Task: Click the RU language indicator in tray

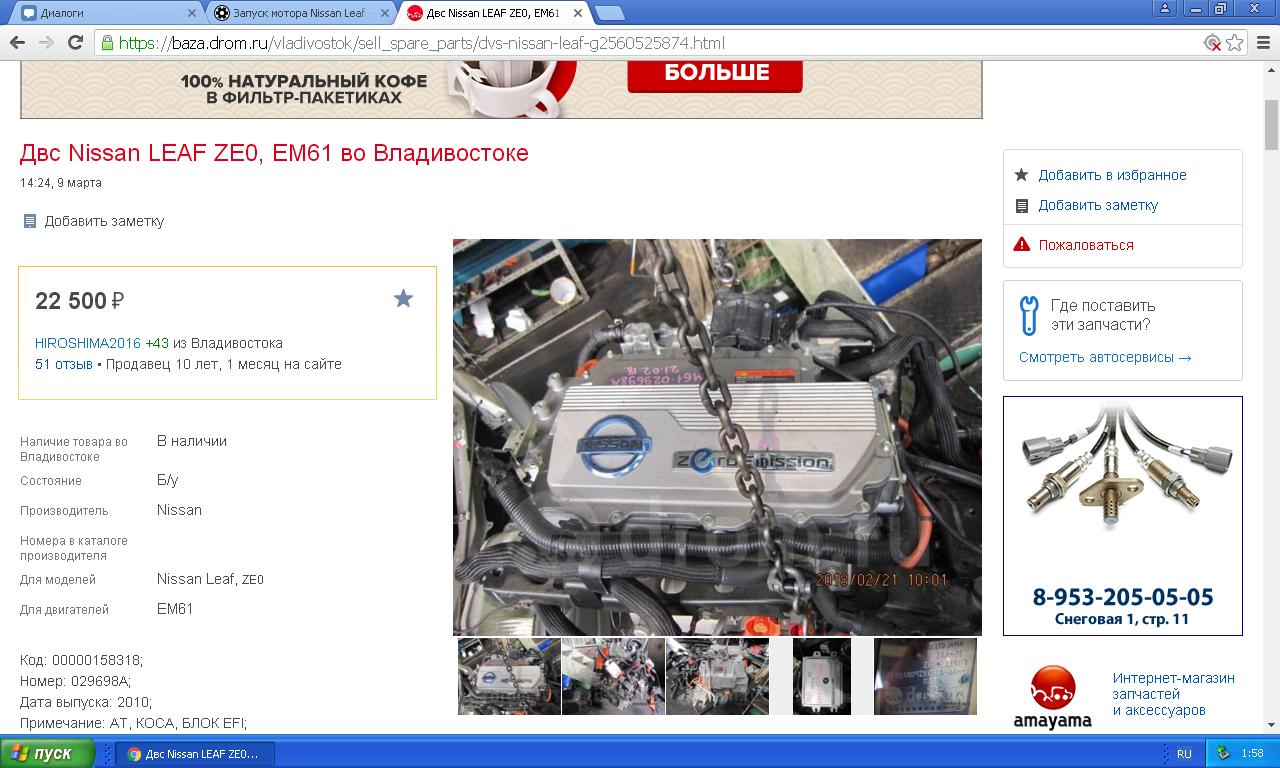Action: (1184, 754)
